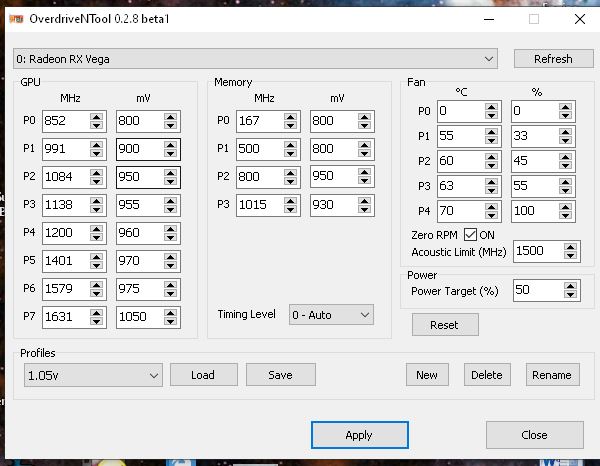Image resolution: width=600 pixels, height=466 pixels.
Task: Increase GPU P4 mV with up arrow
Action: 170,228
